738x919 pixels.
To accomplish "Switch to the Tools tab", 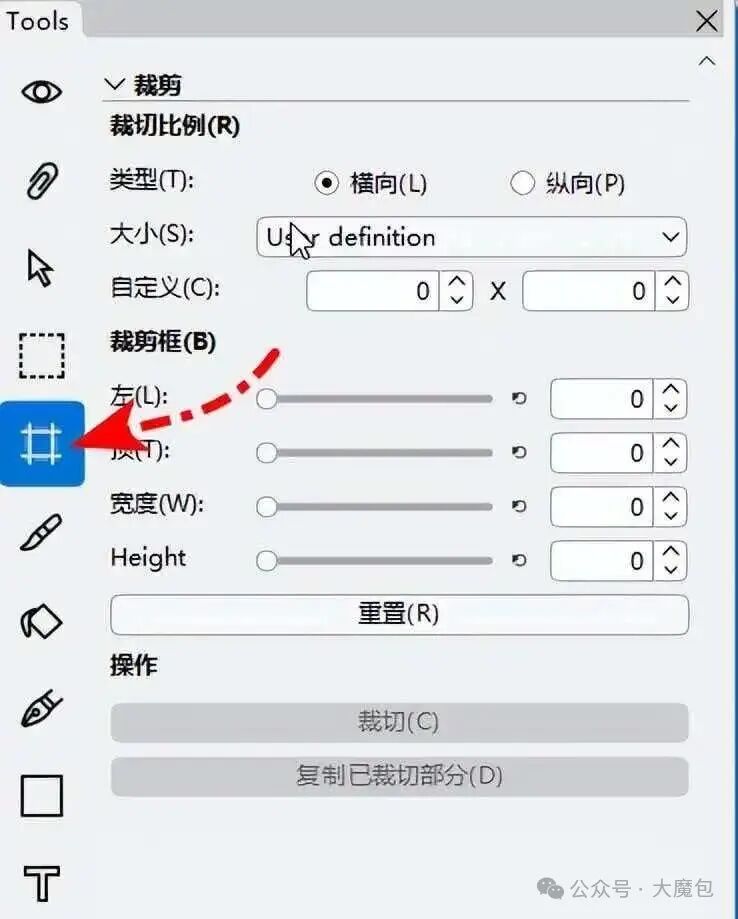I will [37, 22].
